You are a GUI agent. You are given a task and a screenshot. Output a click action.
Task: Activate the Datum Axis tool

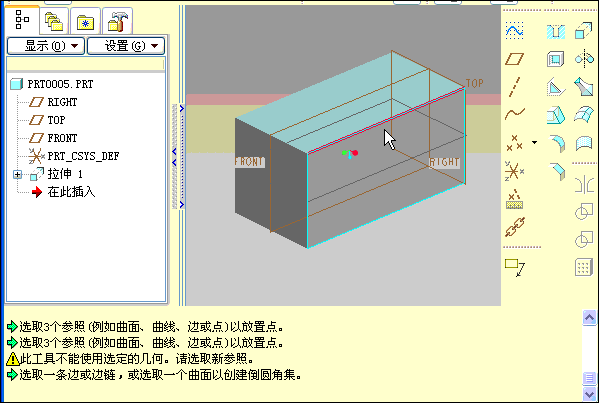[515, 87]
